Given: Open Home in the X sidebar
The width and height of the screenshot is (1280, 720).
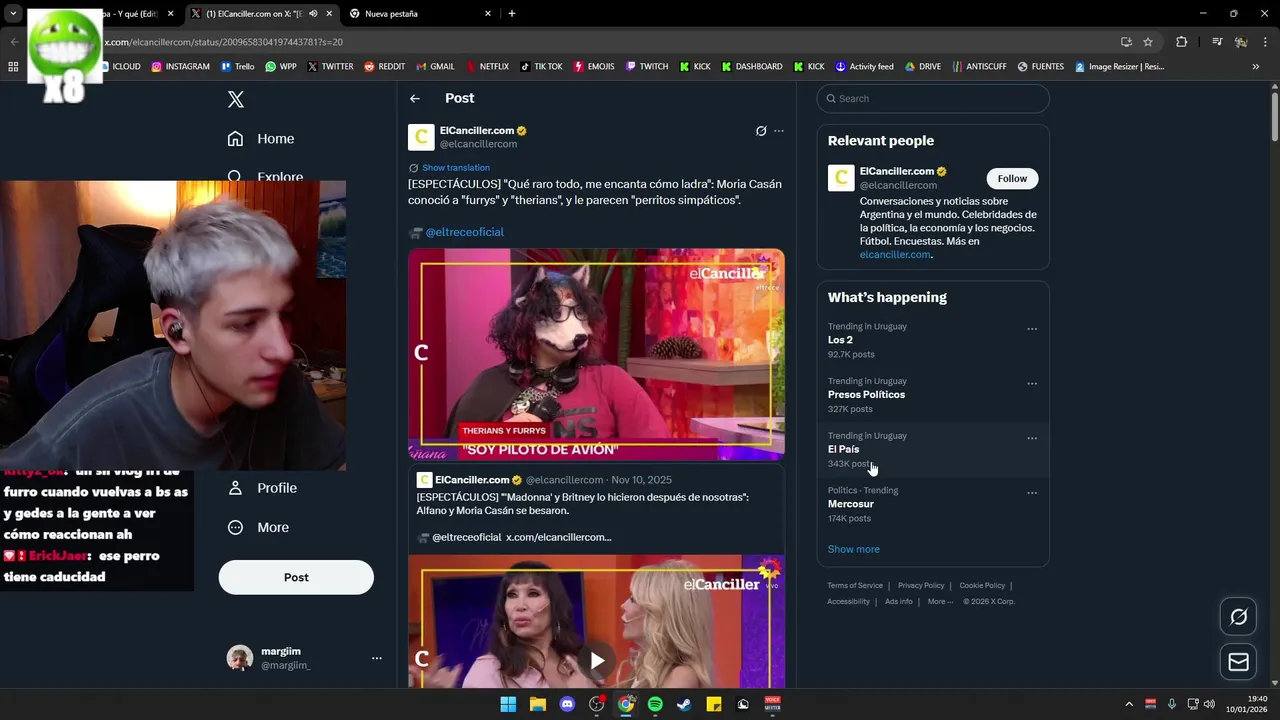Looking at the screenshot, I should click(261, 139).
